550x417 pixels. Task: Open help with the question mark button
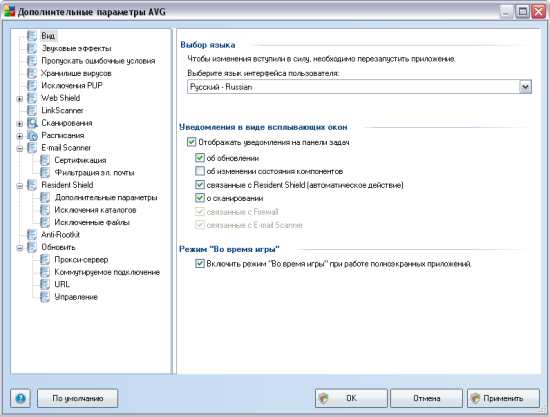tap(20, 398)
